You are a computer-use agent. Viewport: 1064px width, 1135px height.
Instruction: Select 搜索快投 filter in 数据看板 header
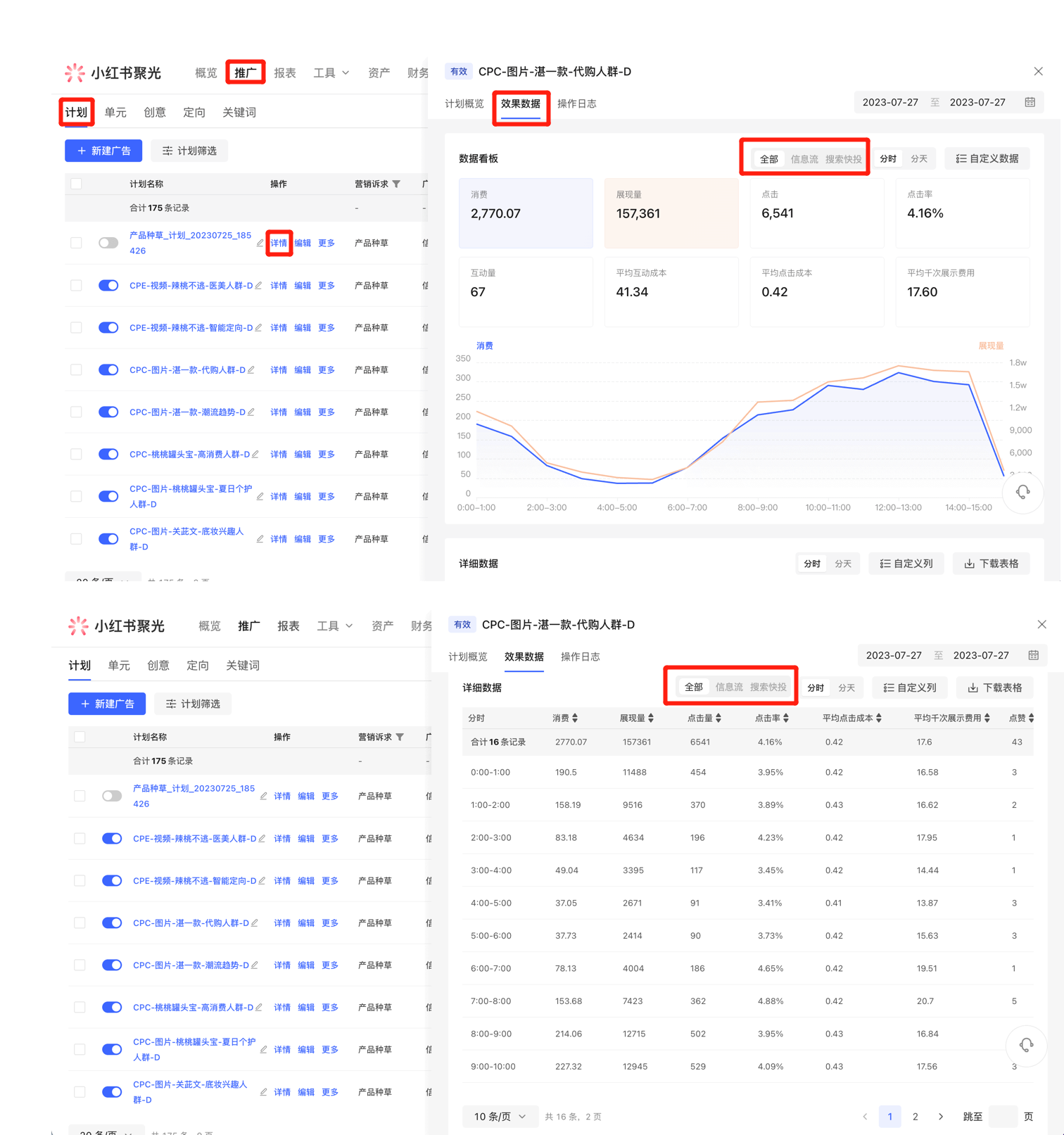(843, 159)
